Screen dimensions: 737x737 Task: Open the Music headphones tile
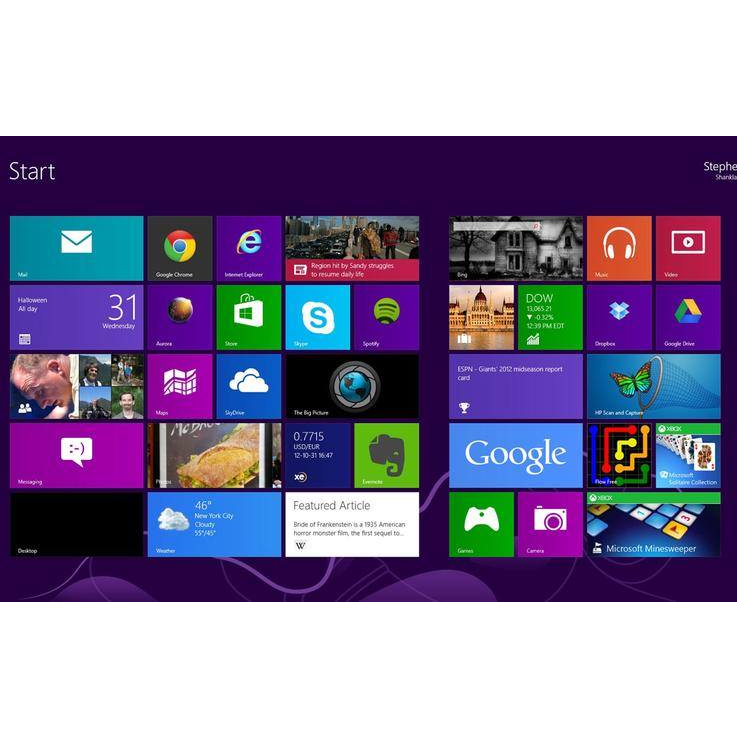point(619,248)
